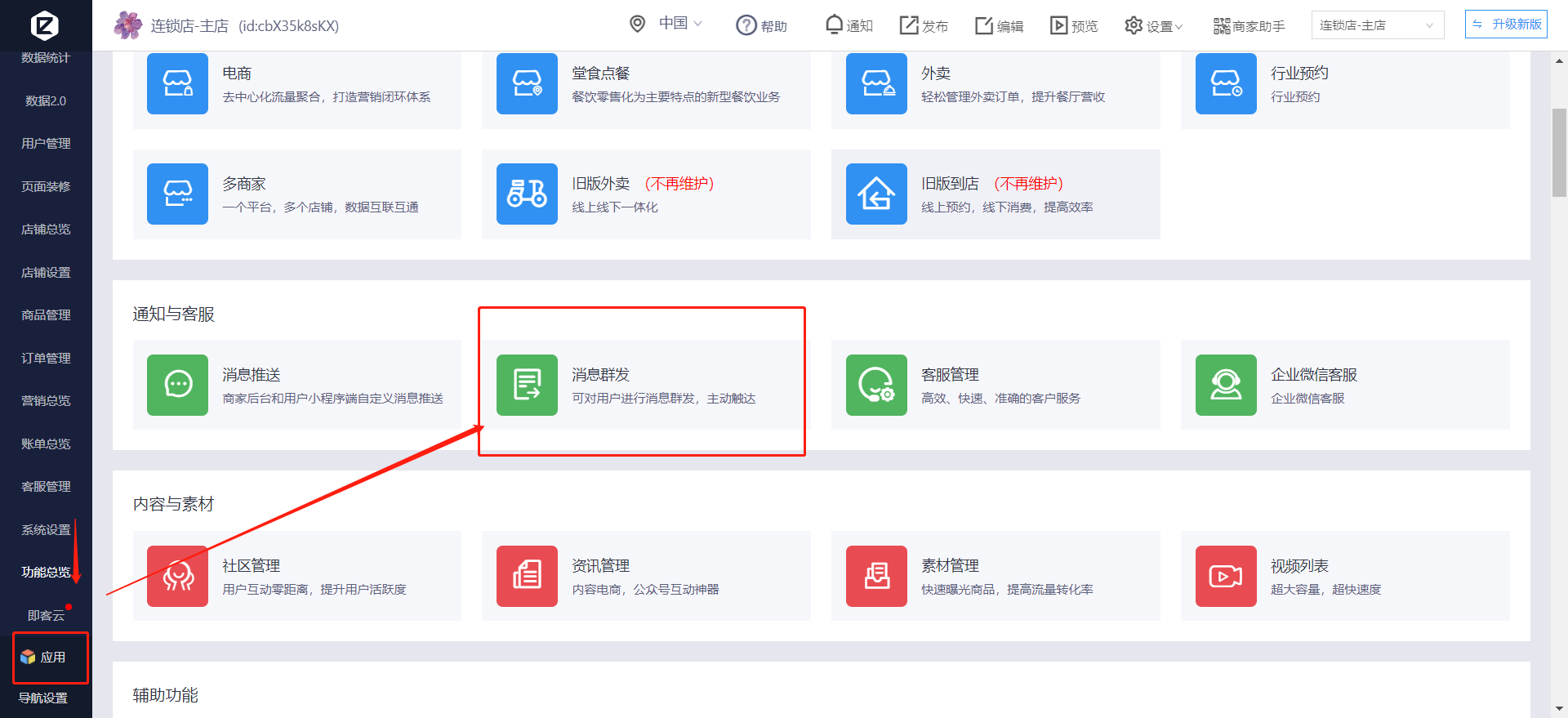Click the 发布 publish button
Image resolution: width=1568 pixels, height=718 pixels.
click(x=924, y=25)
